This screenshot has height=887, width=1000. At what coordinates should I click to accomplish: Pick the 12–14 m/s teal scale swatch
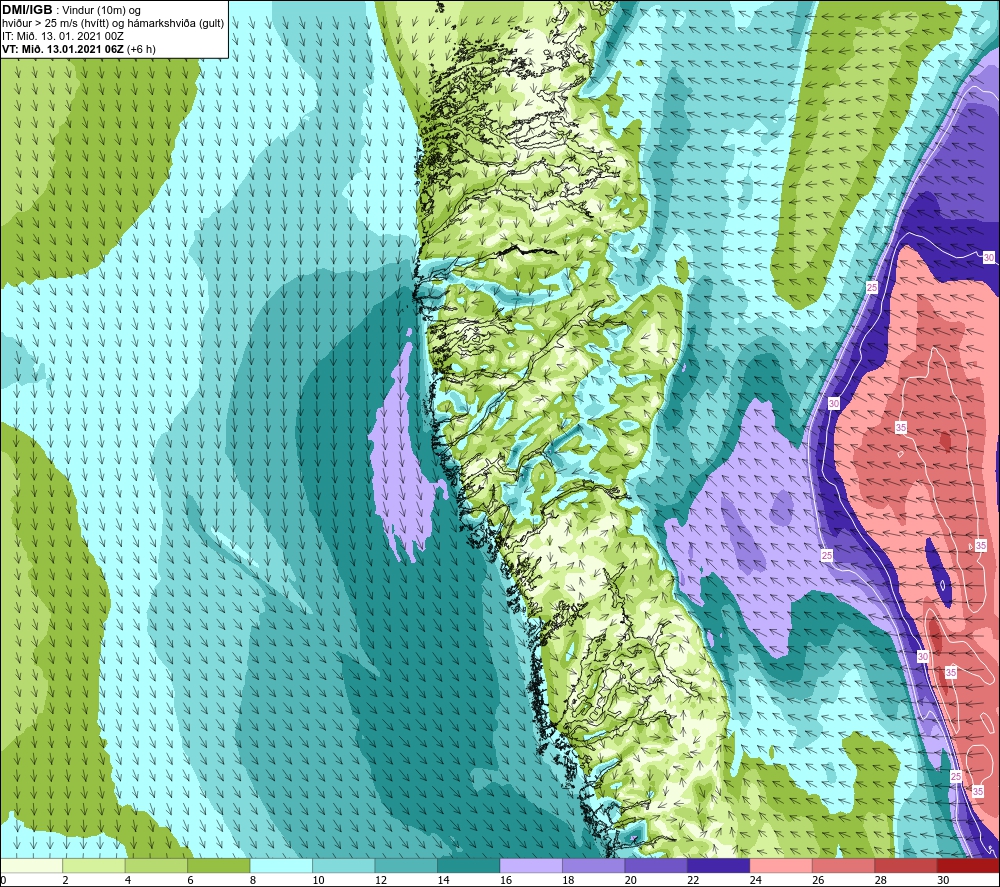pyautogui.click(x=406, y=865)
